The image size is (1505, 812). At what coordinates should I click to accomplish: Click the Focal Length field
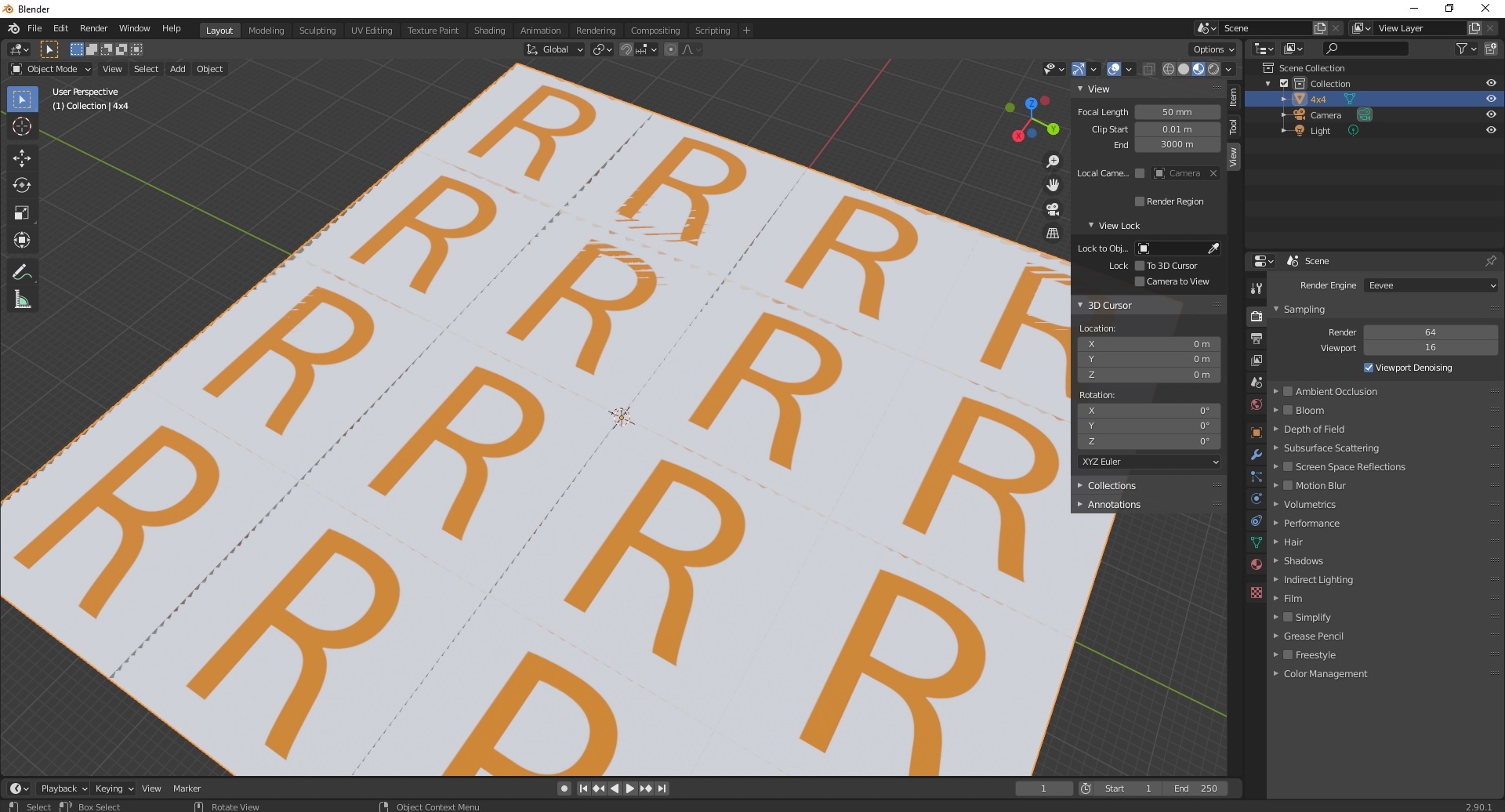[x=1177, y=112]
